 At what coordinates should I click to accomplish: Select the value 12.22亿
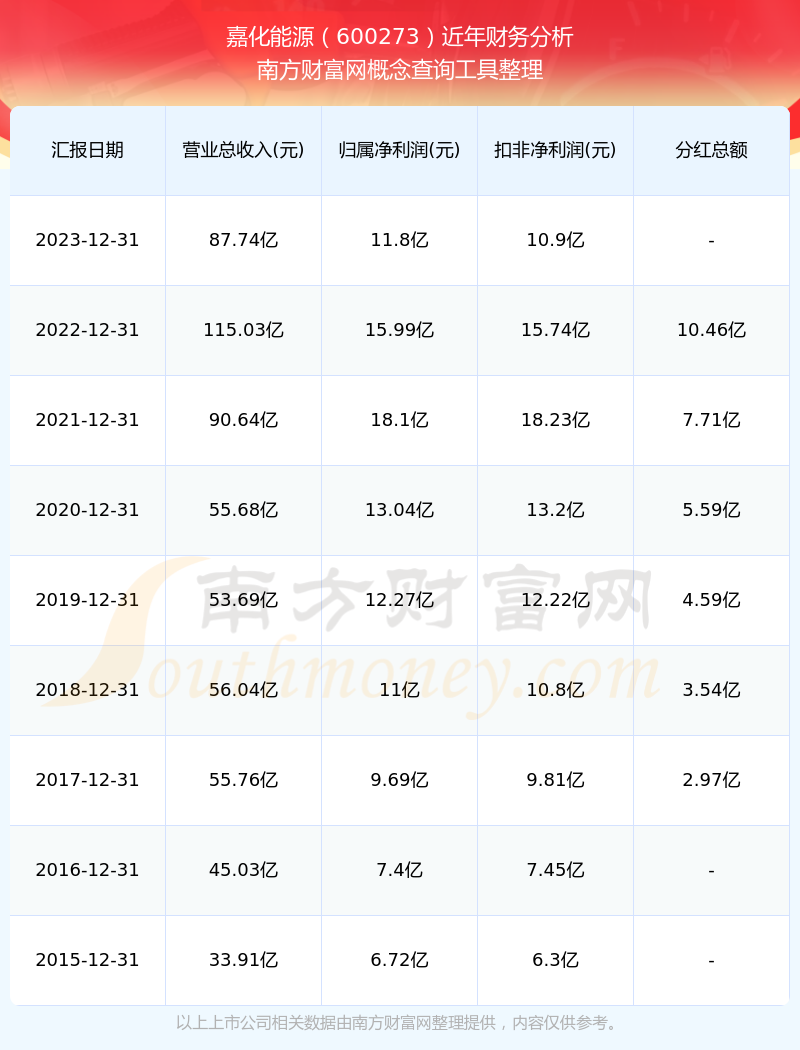coord(556,600)
